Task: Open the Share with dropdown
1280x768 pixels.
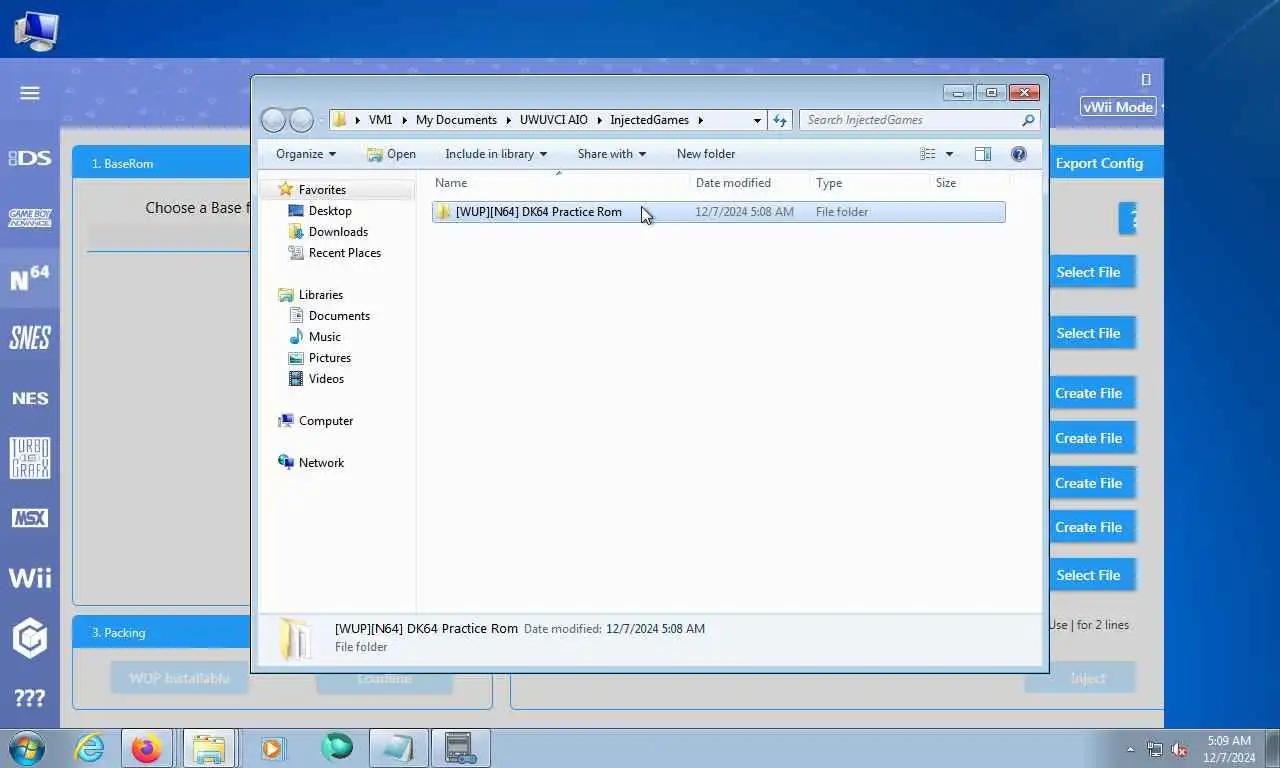Action: pyautogui.click(x=612, y=154)
